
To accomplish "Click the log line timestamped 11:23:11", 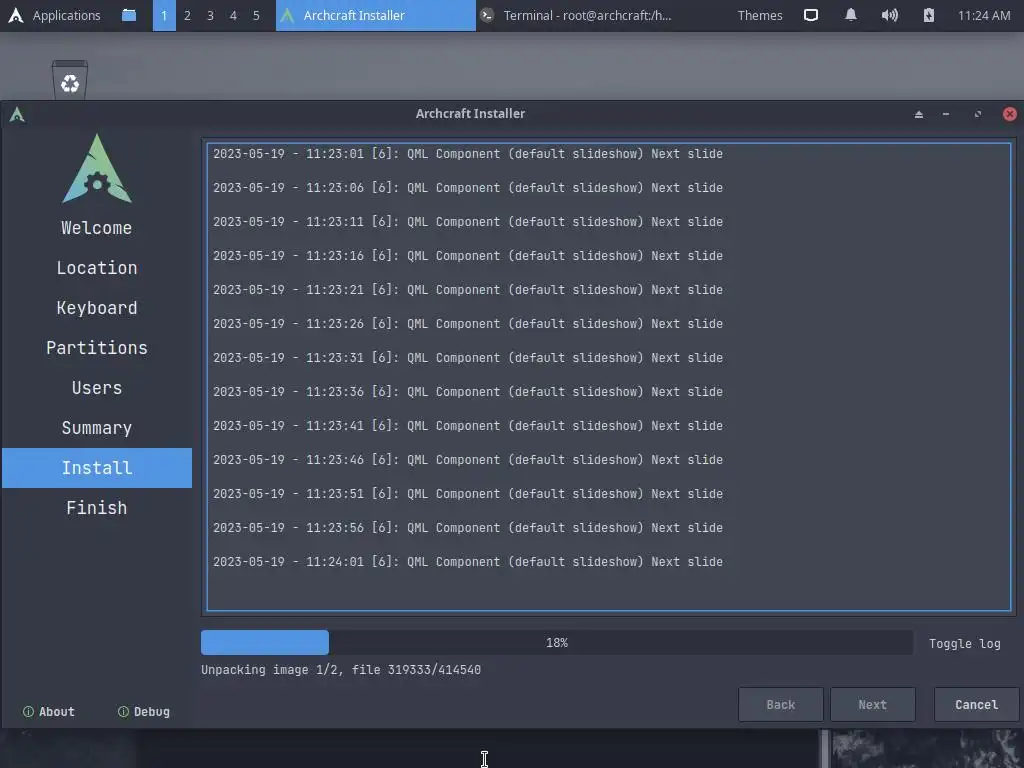I will 468,222.
